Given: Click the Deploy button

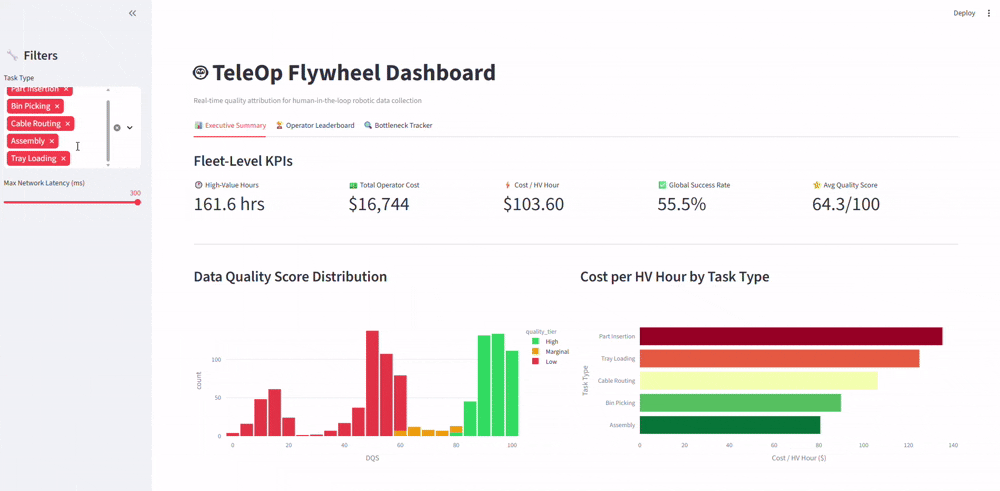Looking at the screenshot, I should [x=964, y=13].
